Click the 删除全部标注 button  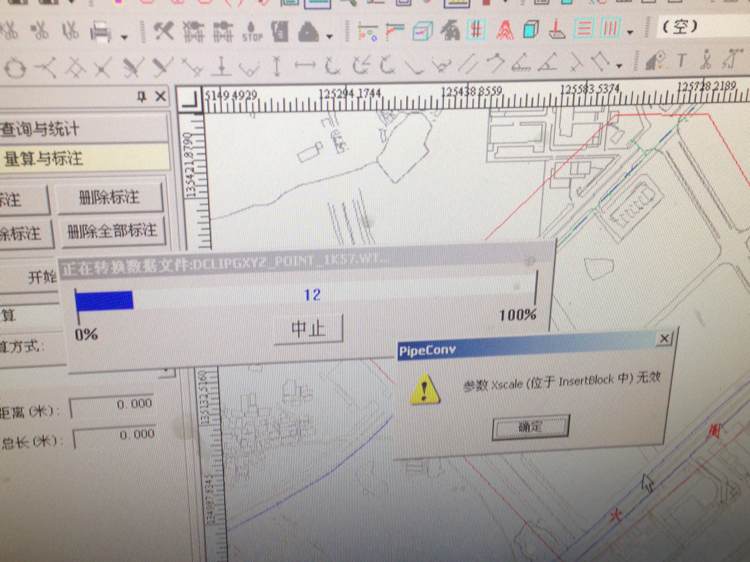pyautogui.click(x=112, y=231)
